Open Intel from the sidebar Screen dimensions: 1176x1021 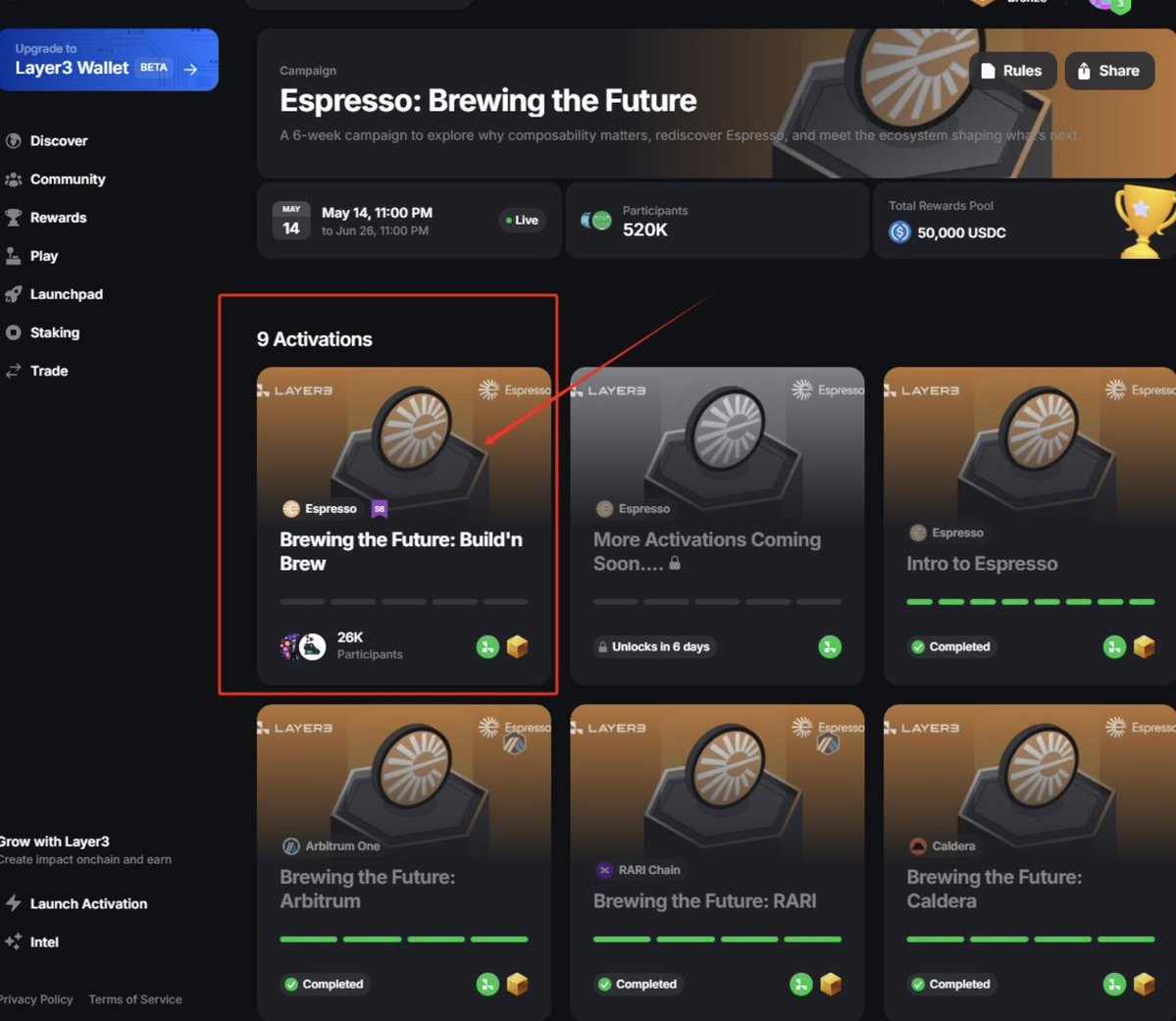coord(44,943)
